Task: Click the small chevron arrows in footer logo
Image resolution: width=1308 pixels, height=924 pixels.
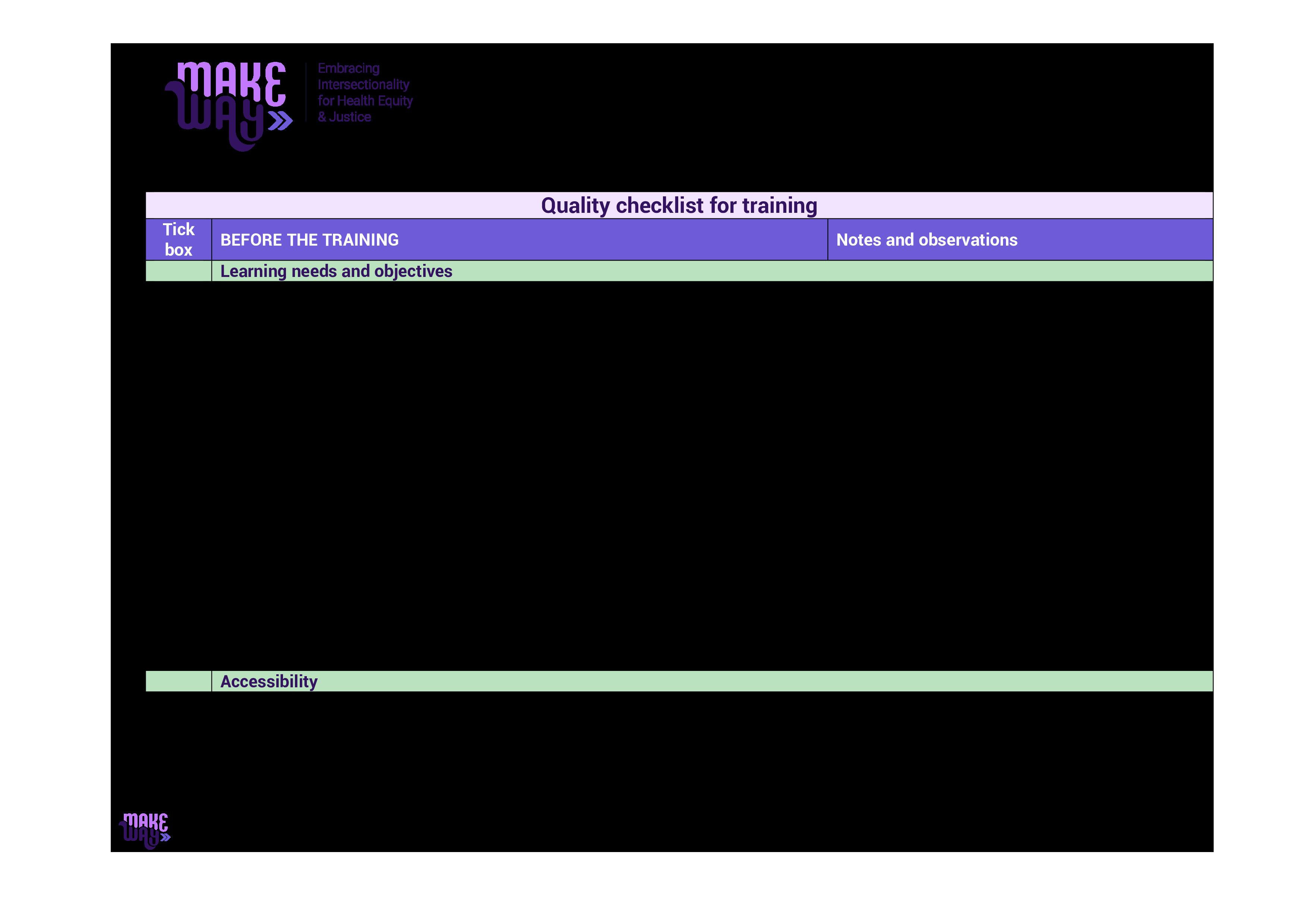Action: pos(166,838)
